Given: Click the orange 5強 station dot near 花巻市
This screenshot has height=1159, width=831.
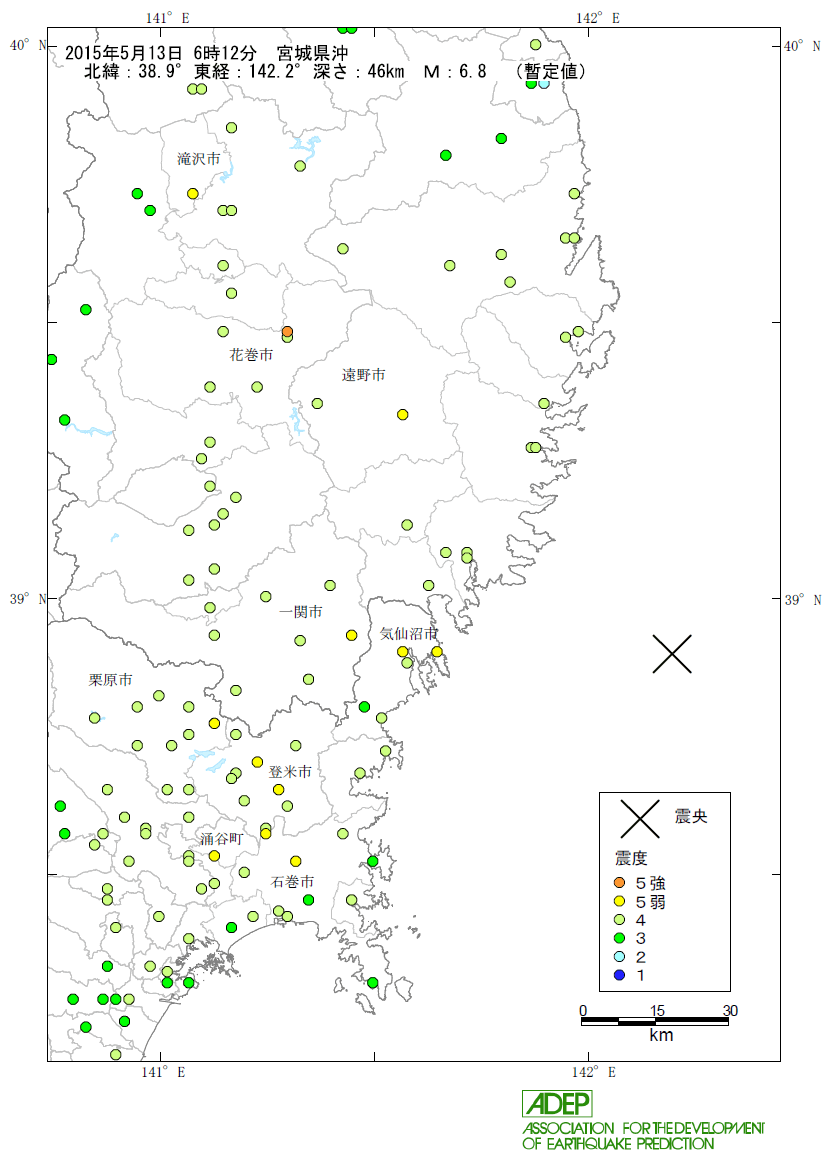Looking at the screenshot, I should (x=288, y=331).
